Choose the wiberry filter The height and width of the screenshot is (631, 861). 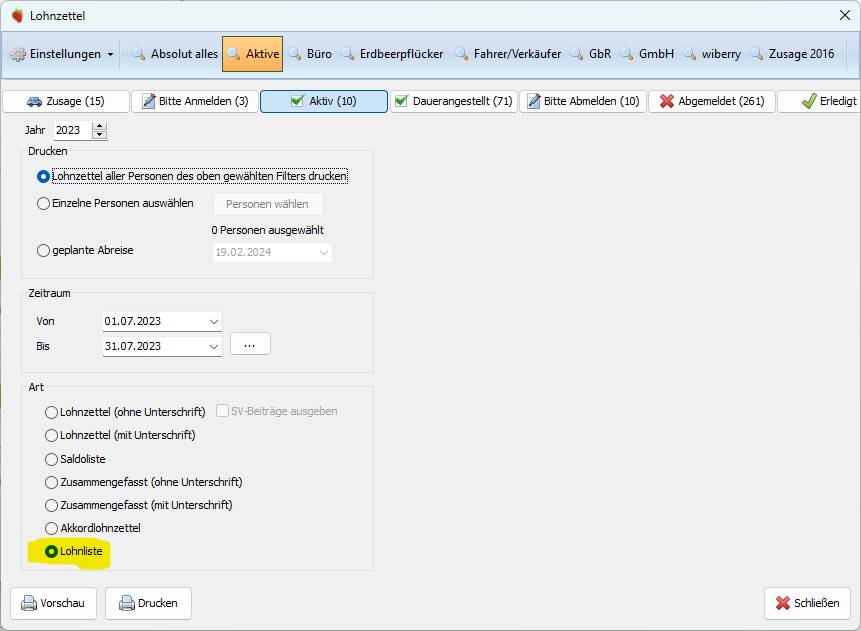(x=712, y=54)
